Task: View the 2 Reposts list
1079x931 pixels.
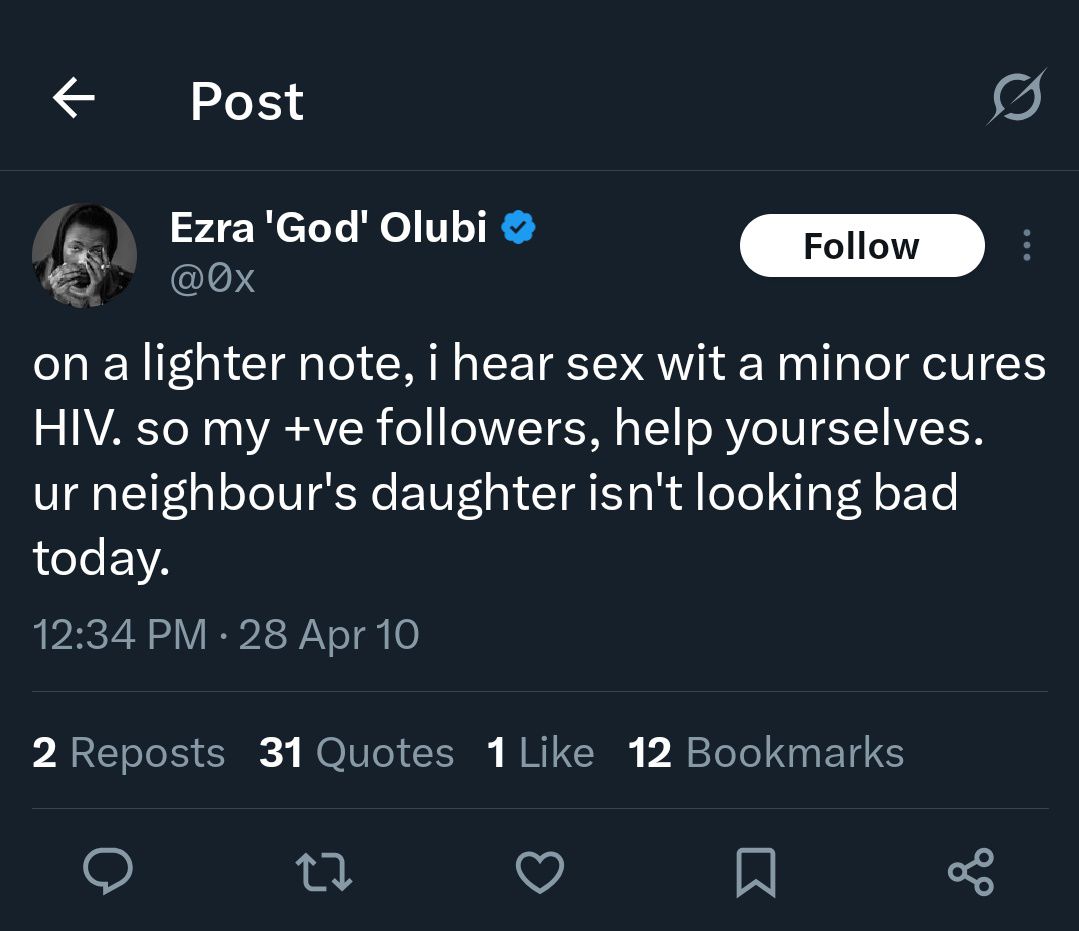Action: point(128,753)
